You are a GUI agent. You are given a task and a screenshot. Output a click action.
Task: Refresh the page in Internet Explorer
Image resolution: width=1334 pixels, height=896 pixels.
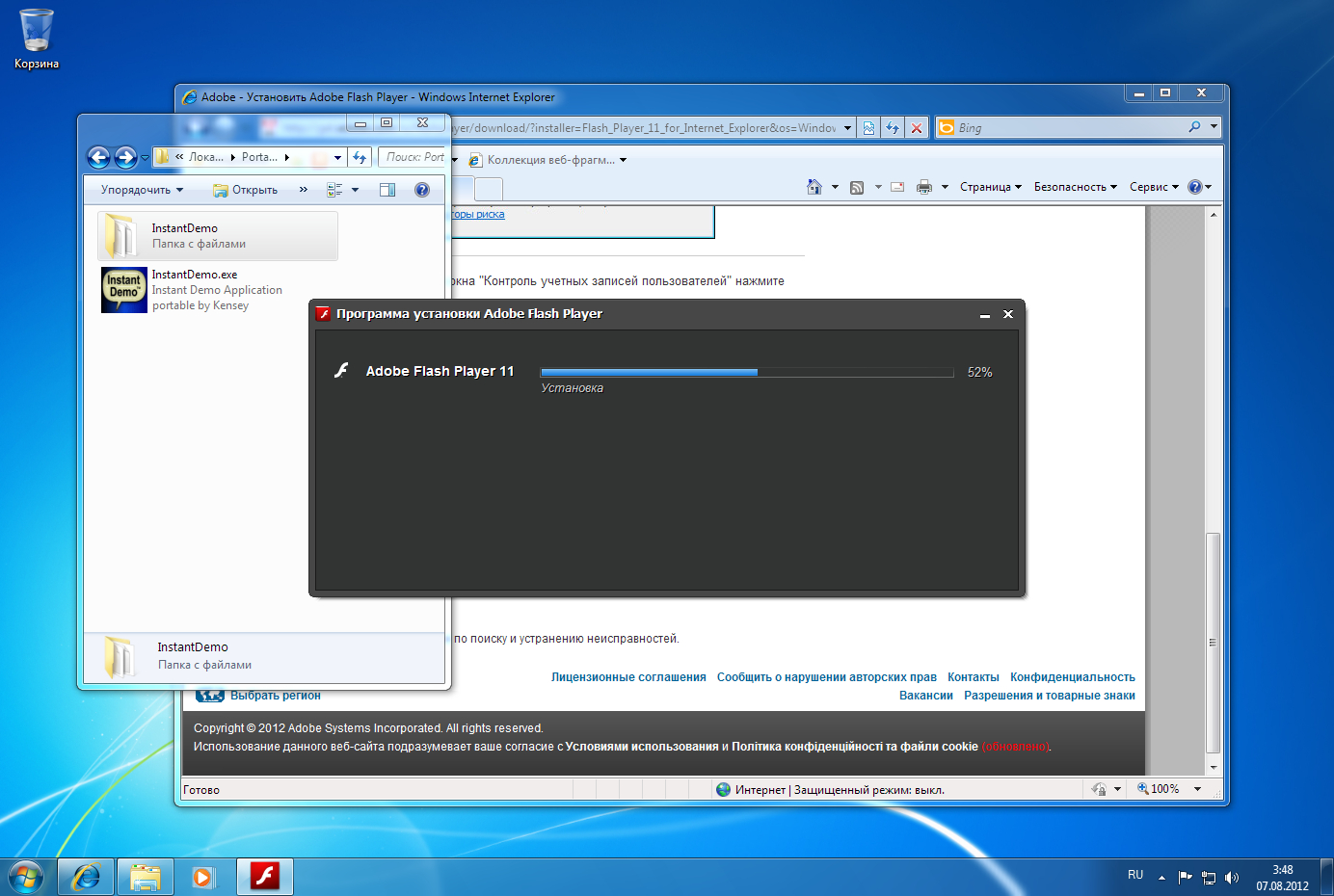(x=893, y=128)
